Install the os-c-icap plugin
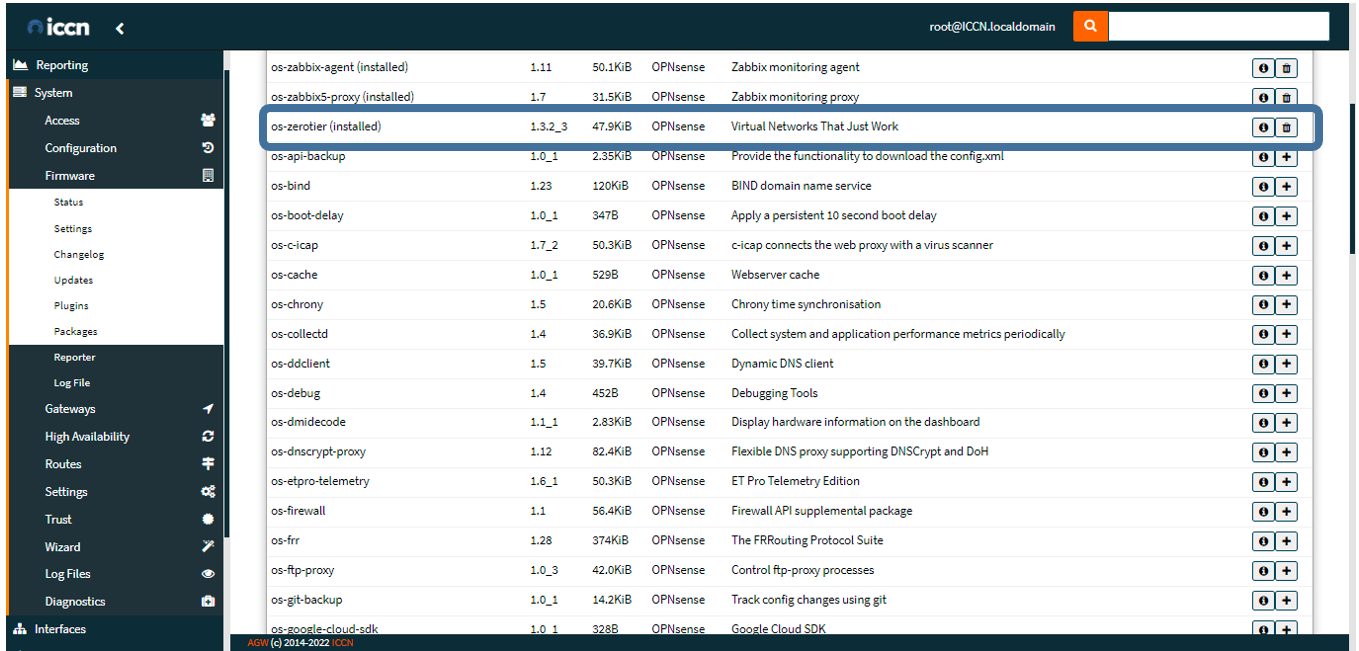Viewport: 1359px width, 651px height. pyautogui.click(x=1287, y=246)
